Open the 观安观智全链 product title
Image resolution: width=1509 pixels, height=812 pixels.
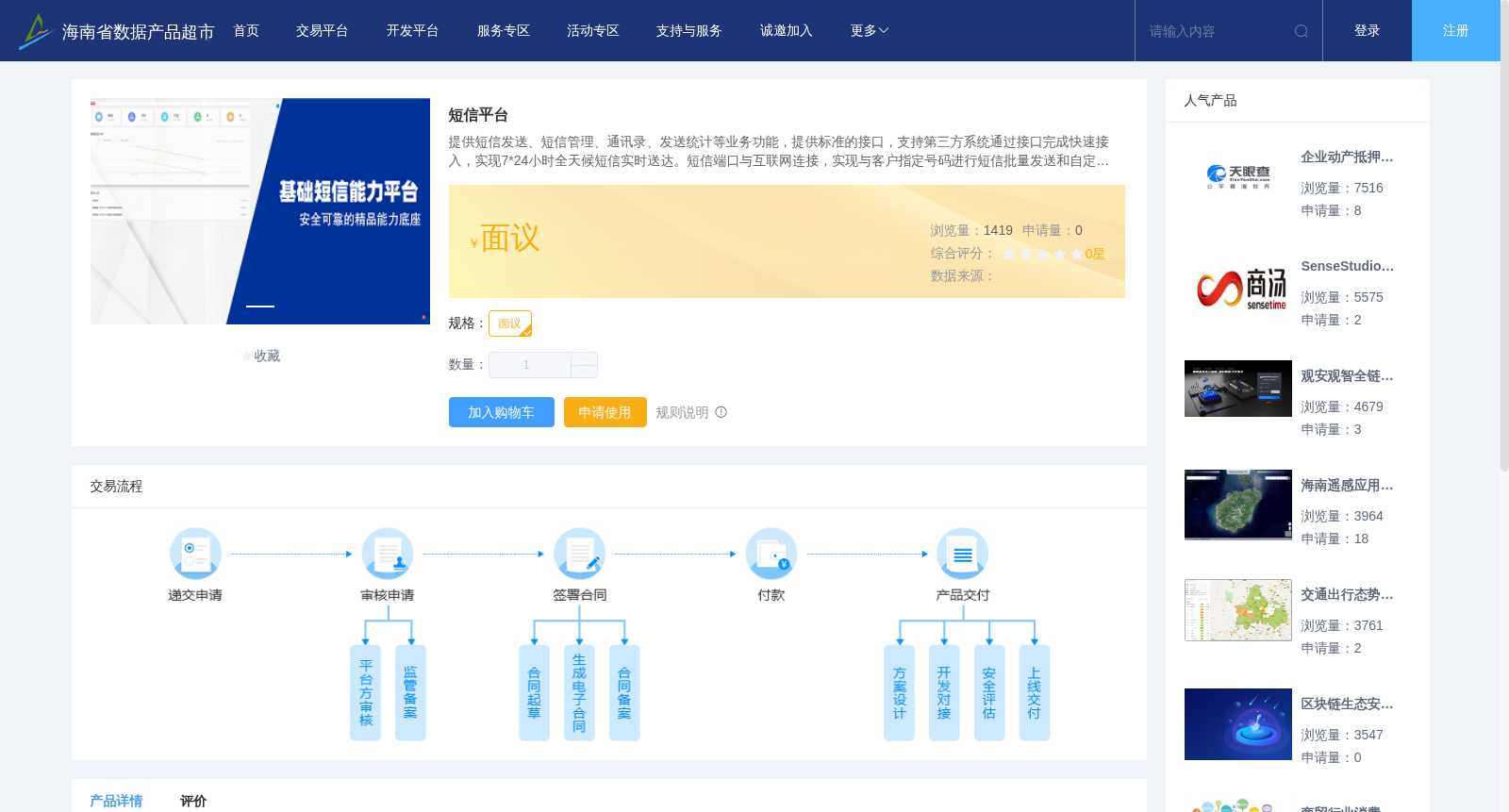[1347, 376]
